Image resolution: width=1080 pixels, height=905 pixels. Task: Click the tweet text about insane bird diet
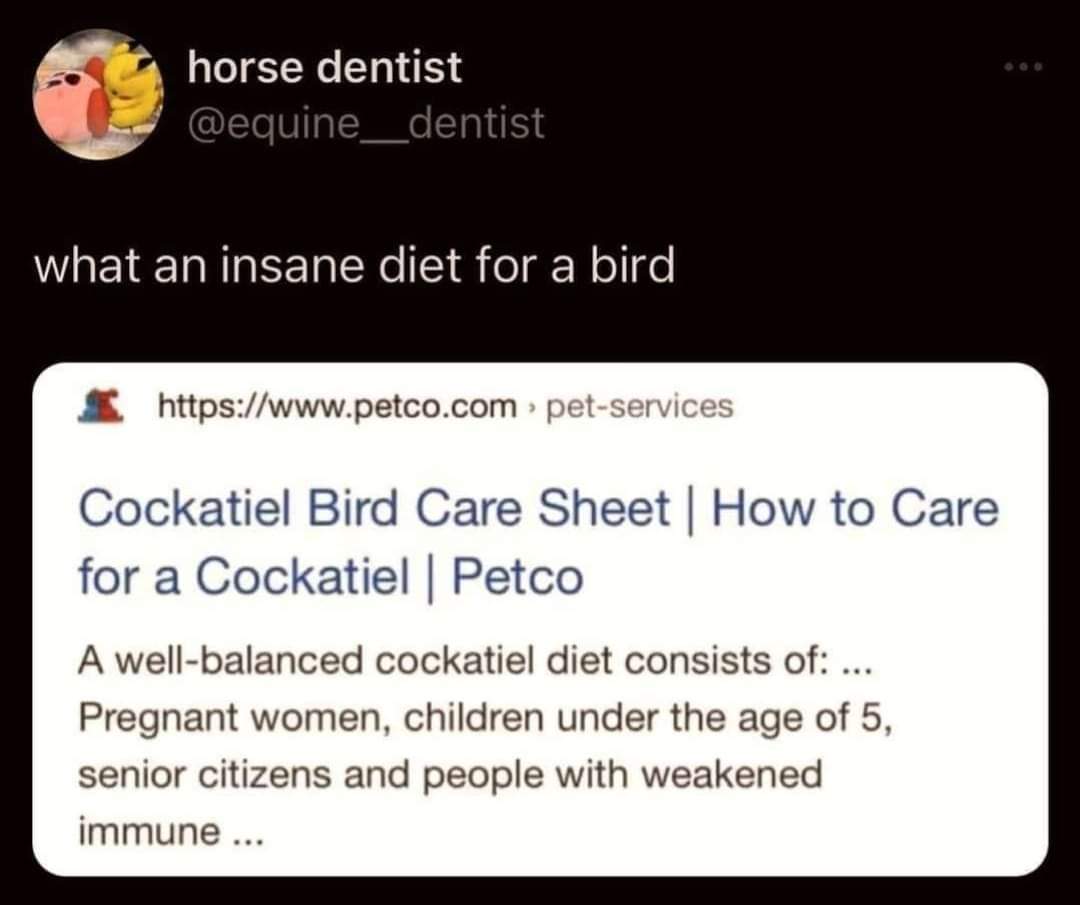355,266
